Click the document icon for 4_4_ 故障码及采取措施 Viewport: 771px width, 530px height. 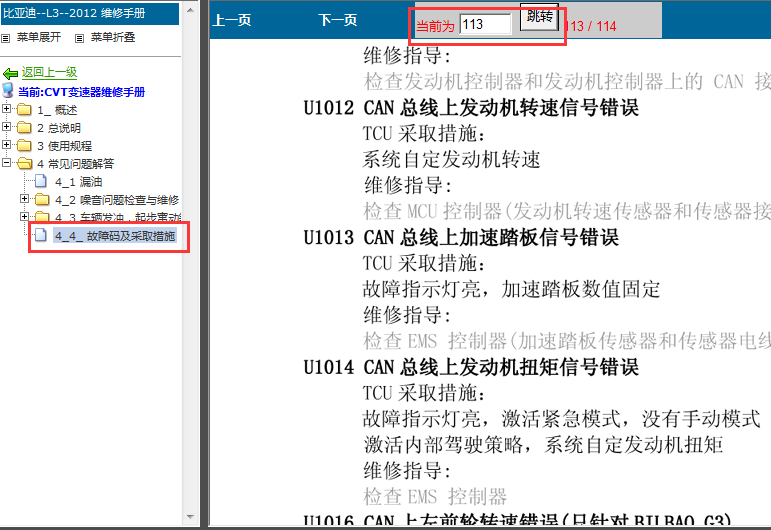pyautogui.click(x=41, y=235)
